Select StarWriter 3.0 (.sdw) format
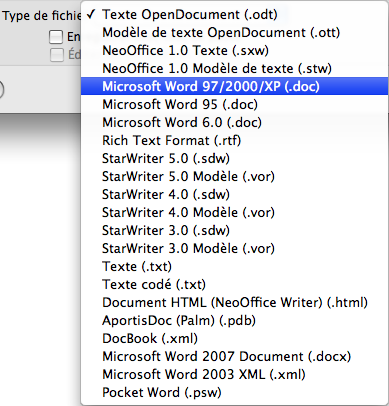This screenshot has height=406, width=389. 234,231
